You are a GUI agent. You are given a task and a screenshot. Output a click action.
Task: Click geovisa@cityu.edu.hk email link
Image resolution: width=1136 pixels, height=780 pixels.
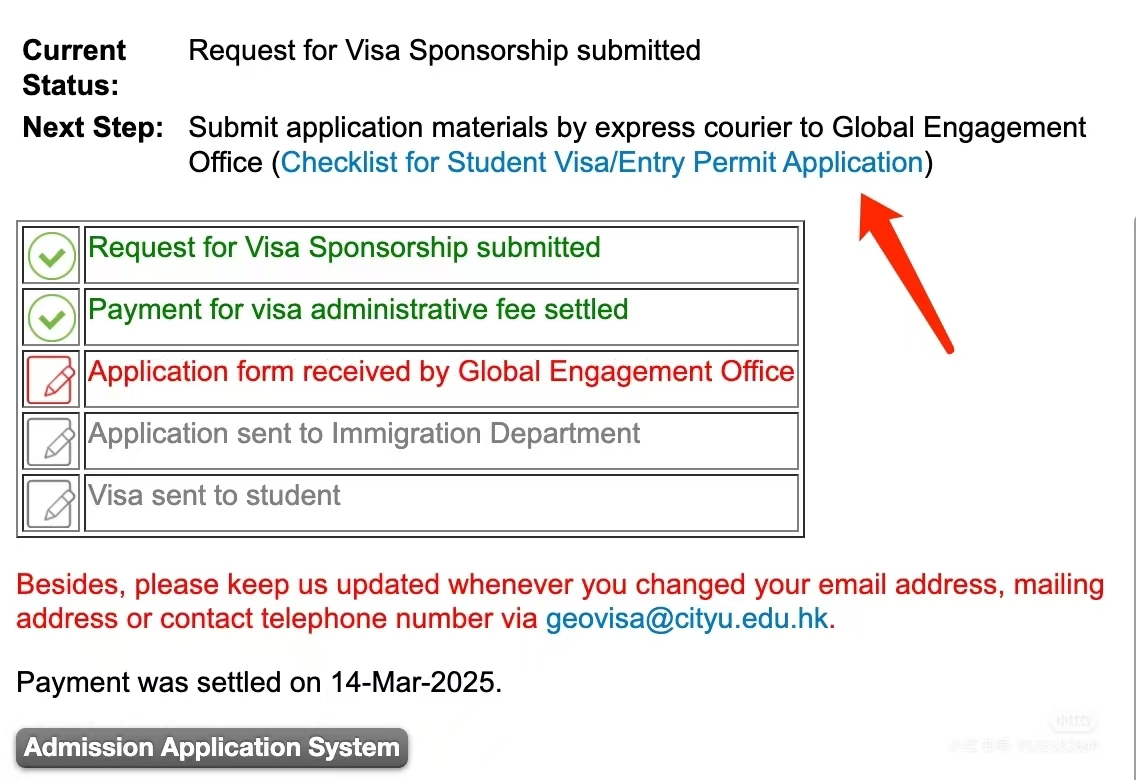tap(687, 618)
